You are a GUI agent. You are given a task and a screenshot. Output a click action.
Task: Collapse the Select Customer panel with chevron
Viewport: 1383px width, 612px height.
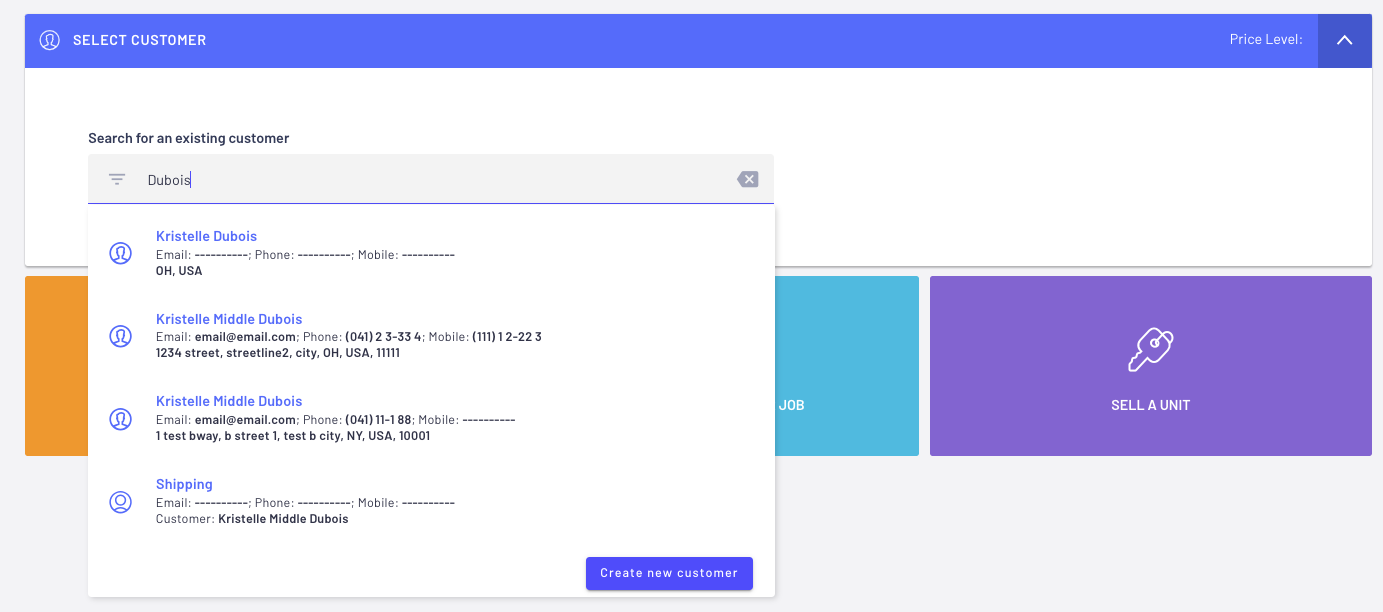1344,41
